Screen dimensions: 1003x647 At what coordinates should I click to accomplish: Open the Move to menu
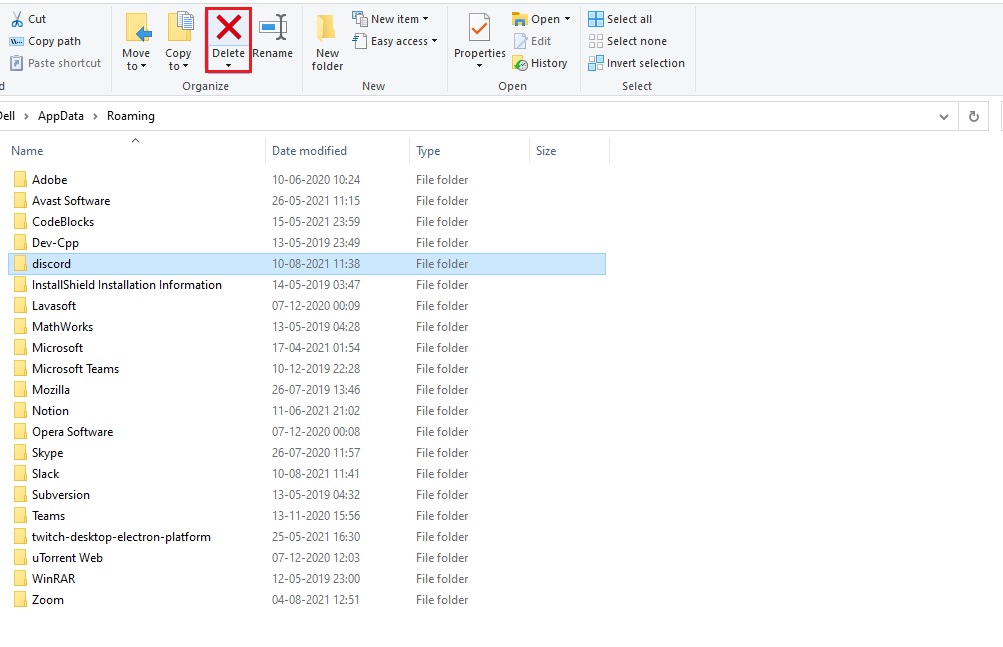(136, 42)
